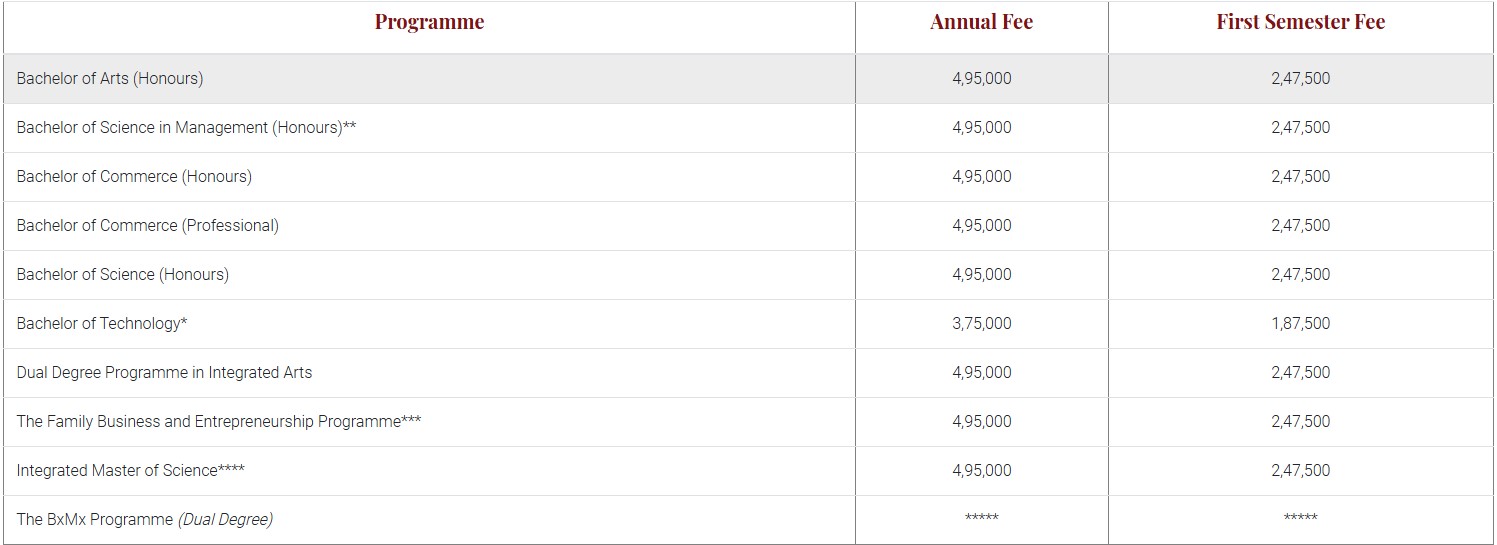
Task: Select Bachelor of Science in Management (Honours) row
Action: (748, 127)
